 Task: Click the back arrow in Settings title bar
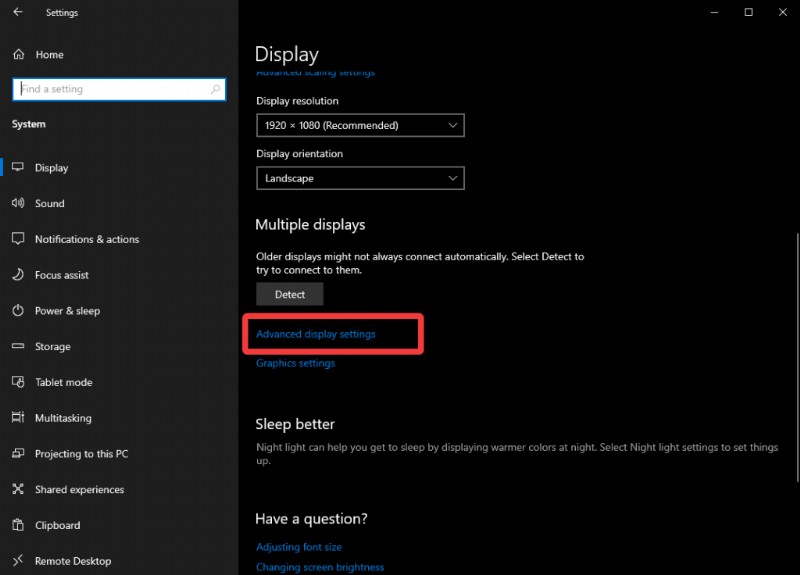coord(18,12)
